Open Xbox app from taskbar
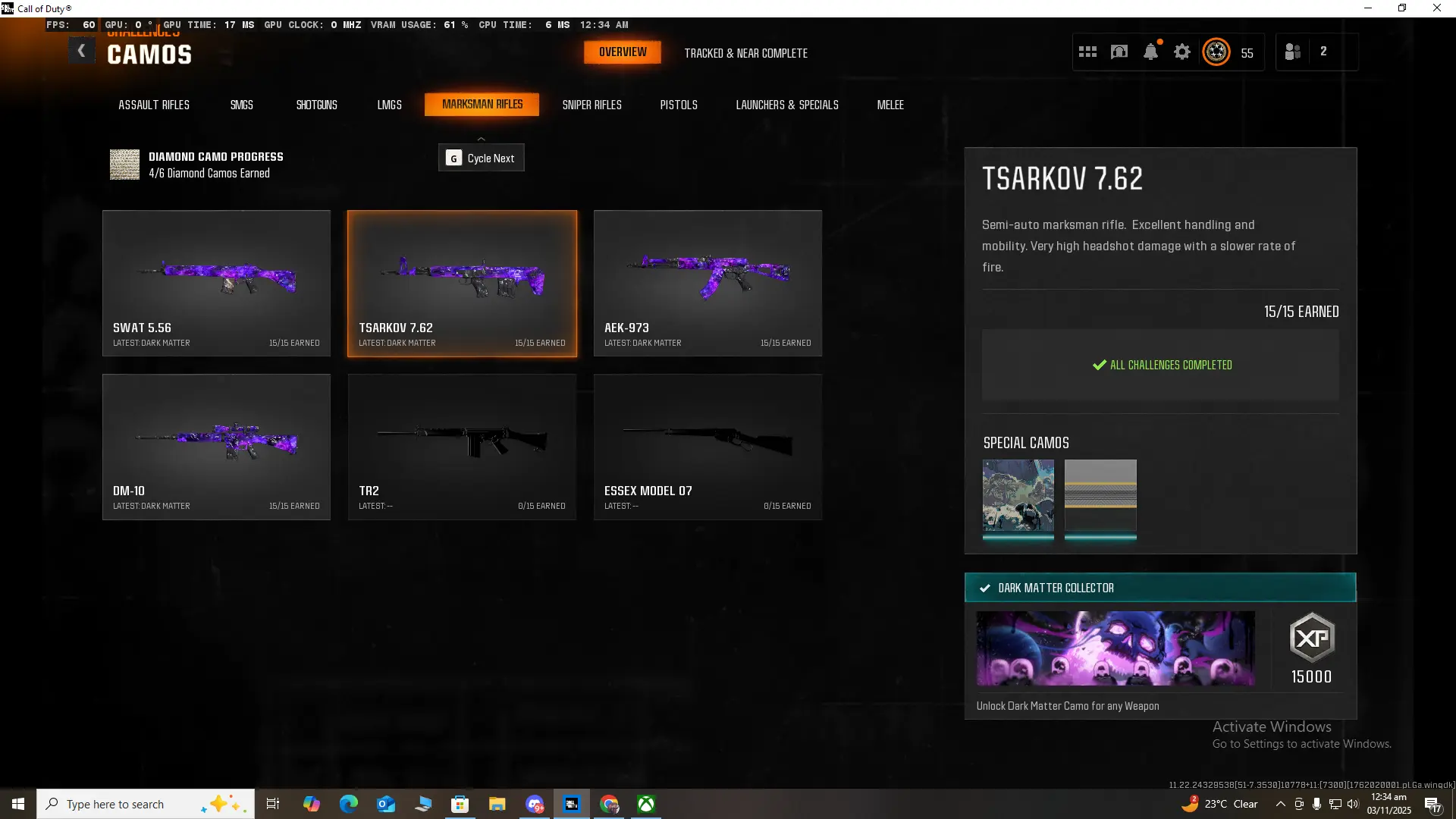The width and height of the screenshot is (1456, 819). click(x=646, y=804)
